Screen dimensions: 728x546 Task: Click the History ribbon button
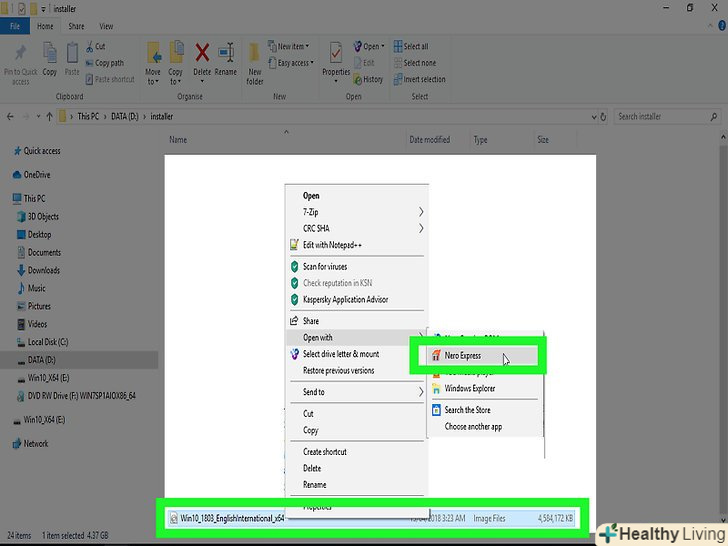[368, 79]
